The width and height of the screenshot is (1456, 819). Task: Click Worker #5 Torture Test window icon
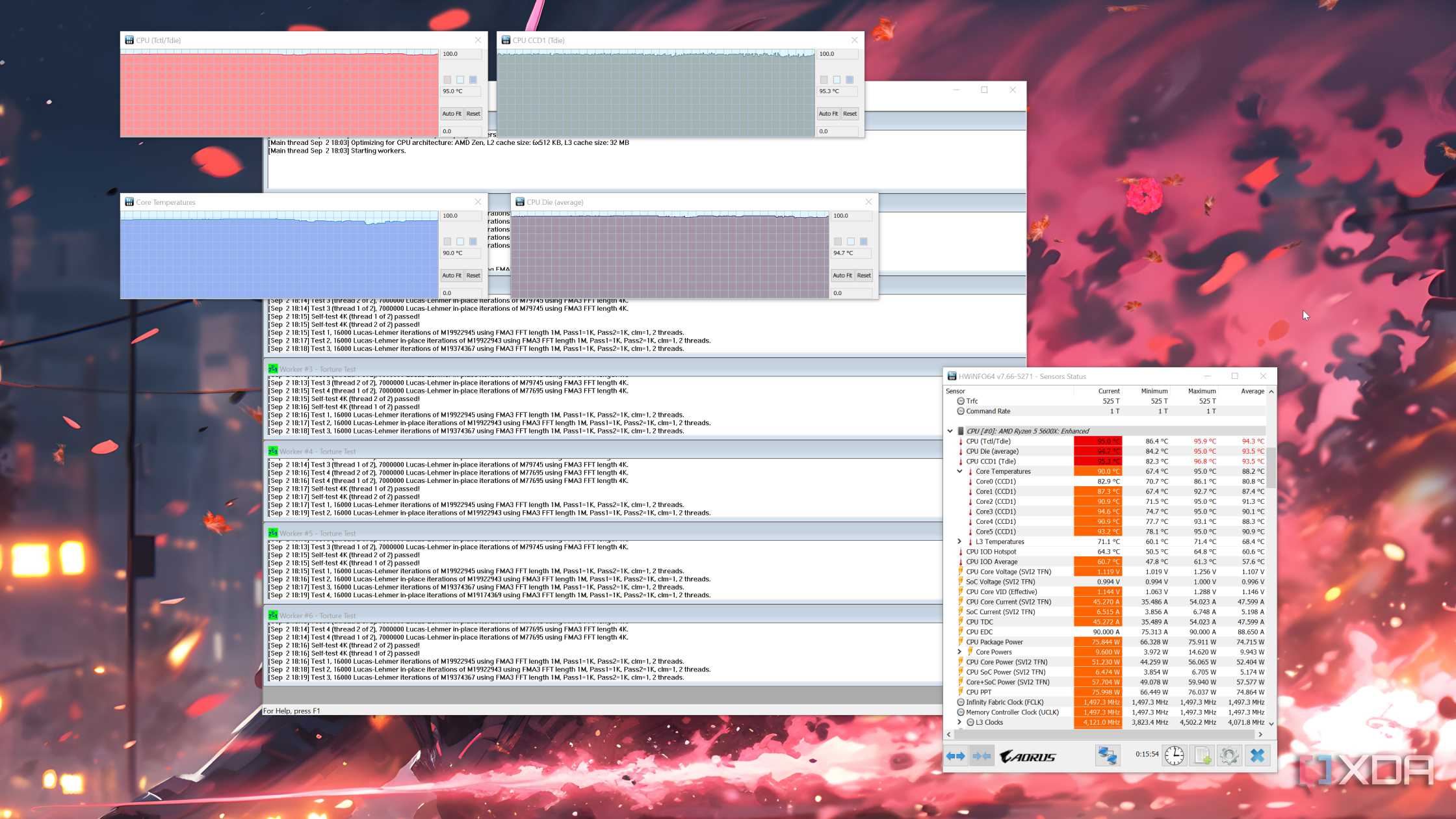coord(273,533)
